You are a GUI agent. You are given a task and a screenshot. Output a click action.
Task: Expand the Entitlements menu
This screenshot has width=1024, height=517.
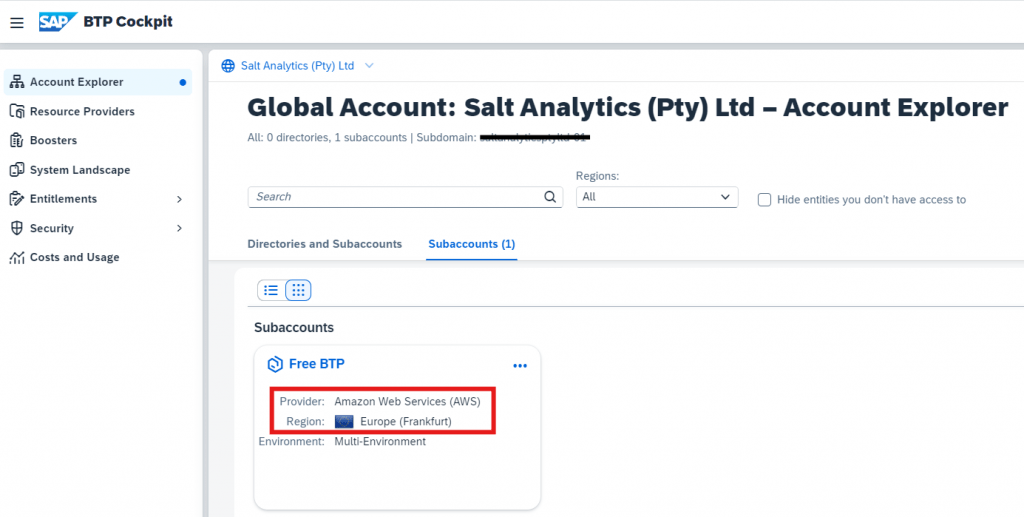coord(180,199)
